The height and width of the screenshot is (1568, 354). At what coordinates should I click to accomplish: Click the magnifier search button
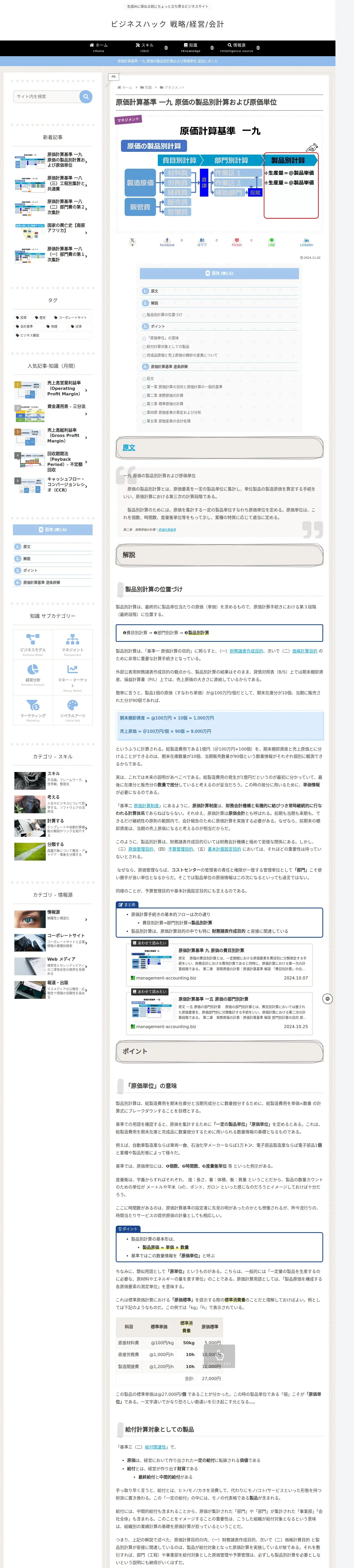86,96
